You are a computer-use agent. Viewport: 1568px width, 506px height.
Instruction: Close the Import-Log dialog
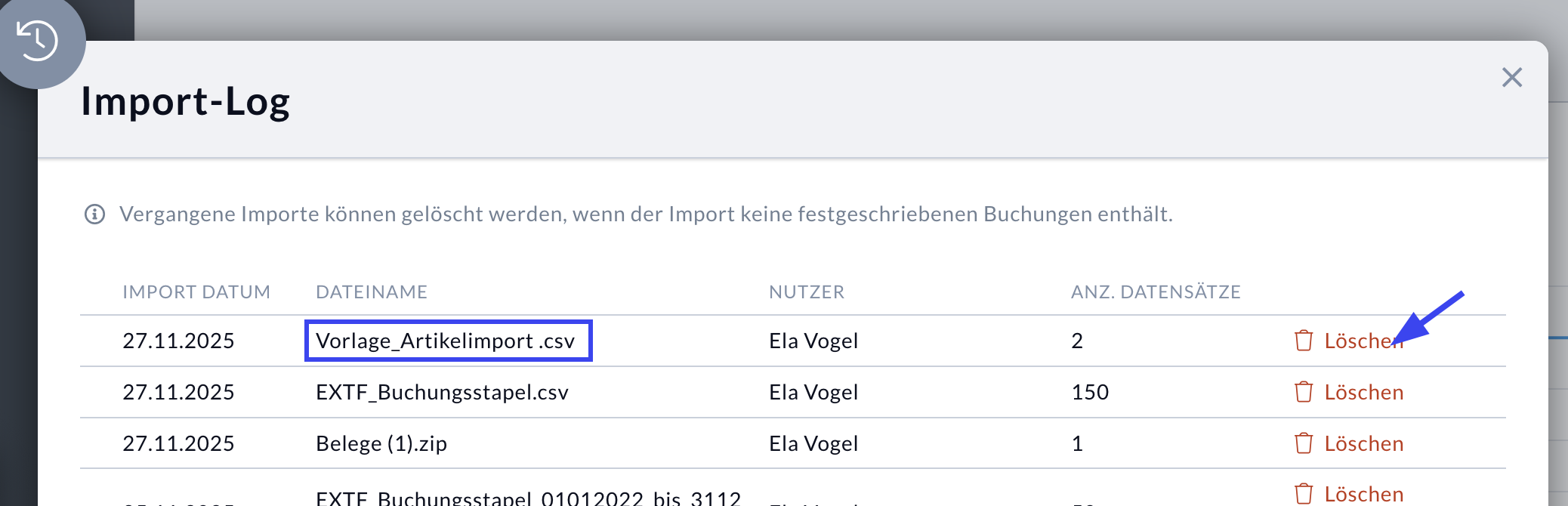[x=1511, y=77]
